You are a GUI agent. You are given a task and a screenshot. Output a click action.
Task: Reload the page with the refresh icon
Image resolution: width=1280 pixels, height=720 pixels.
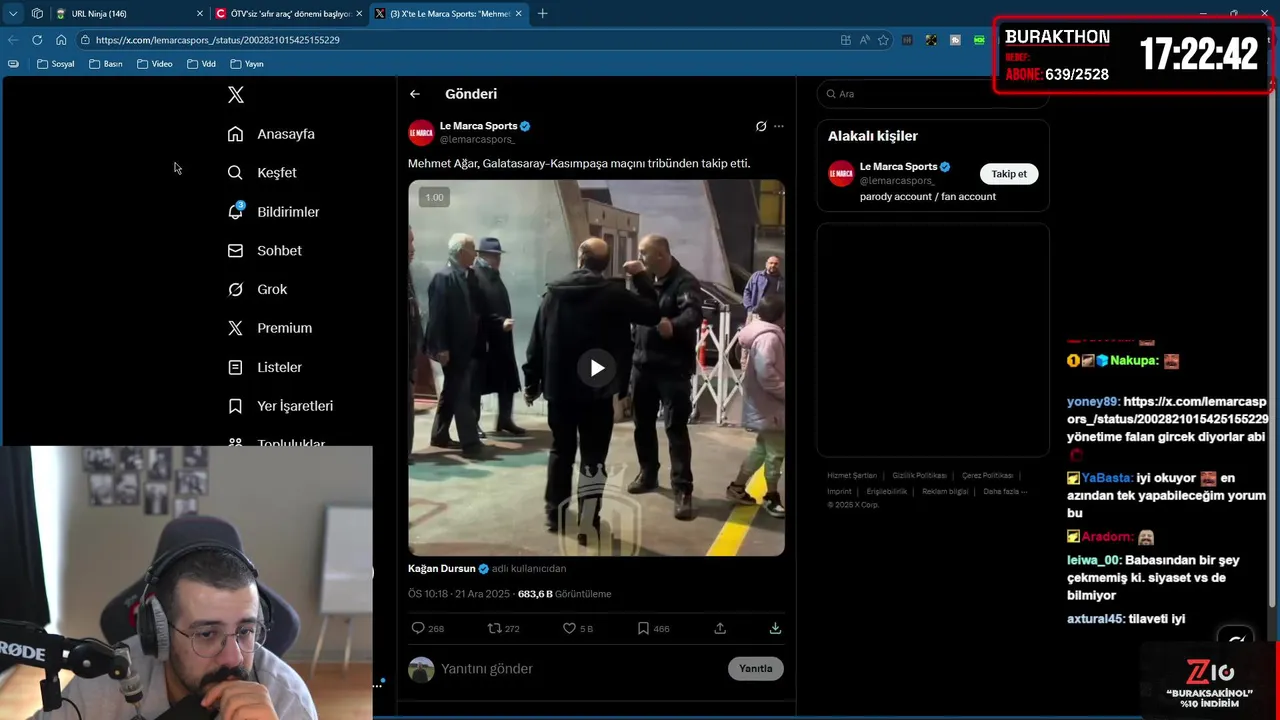(37, 40)
